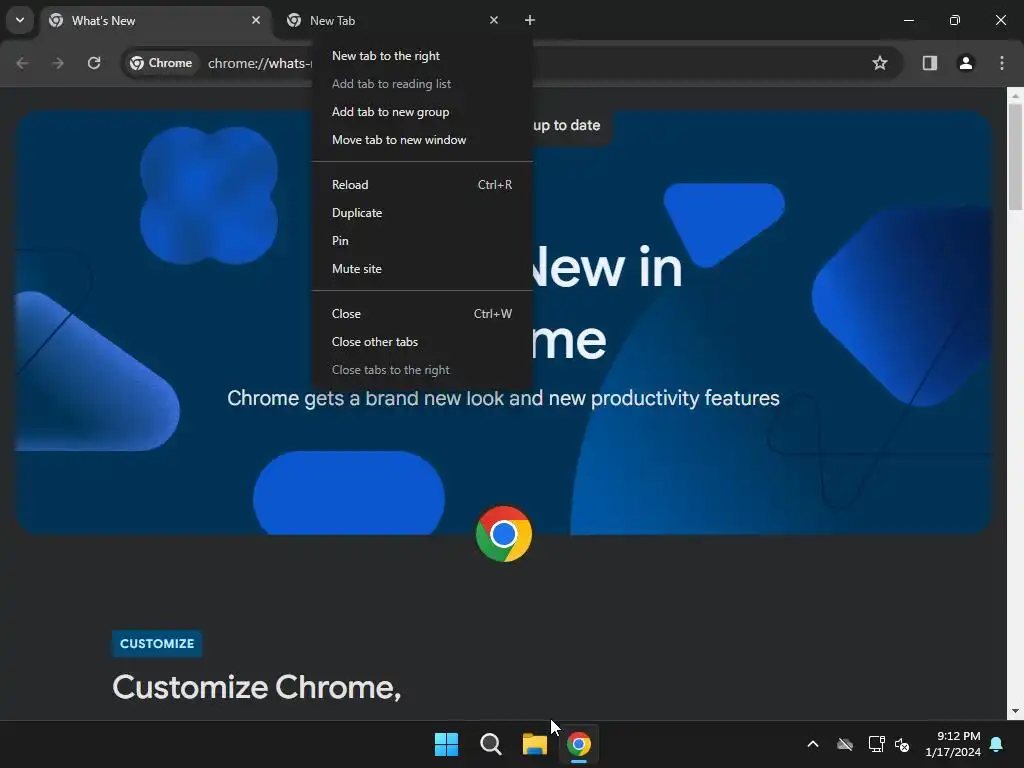Choose Mute site option

pos(423,269)
